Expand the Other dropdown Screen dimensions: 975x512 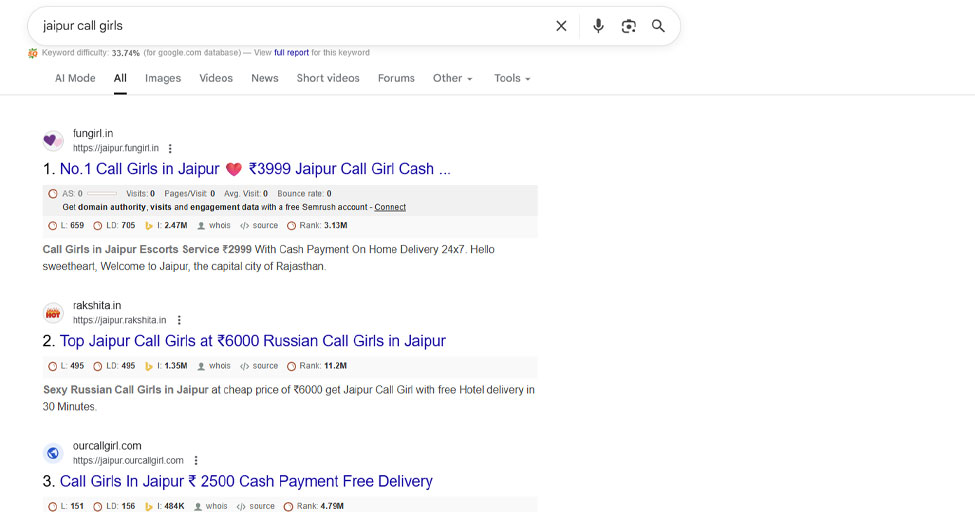[453, 78]
